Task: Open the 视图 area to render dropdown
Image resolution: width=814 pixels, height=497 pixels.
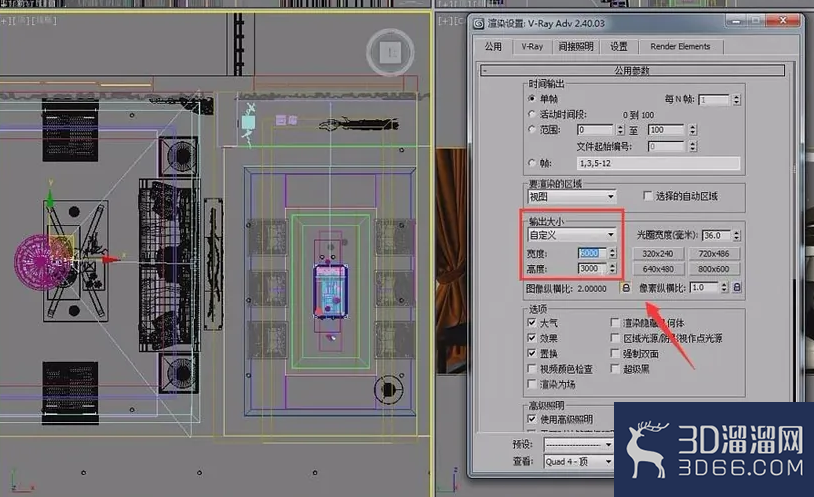Action: (x=572, y=196)
